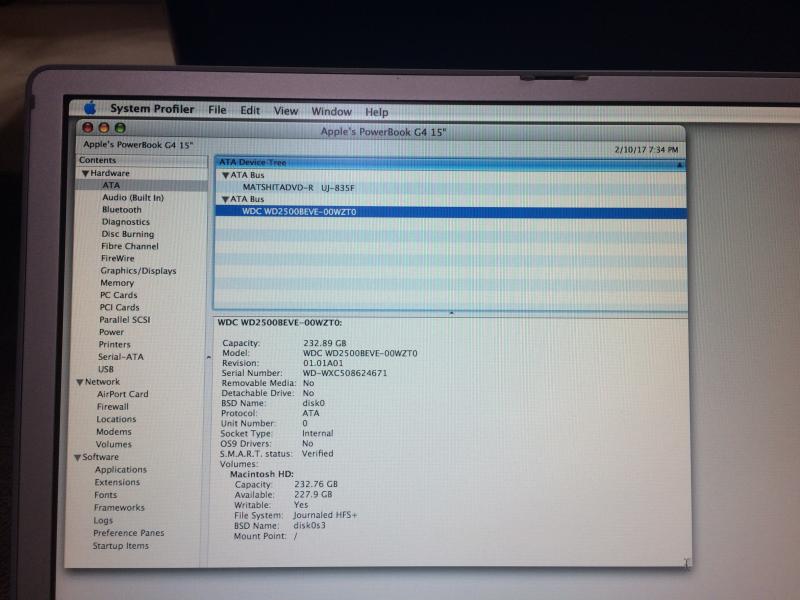
Task: Select the MATSHITADVD-R UJ-835F device row
Action: 451,188
